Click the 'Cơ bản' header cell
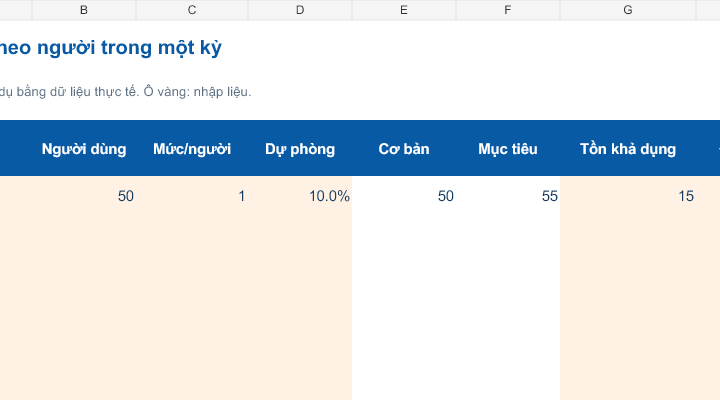The image size is (720, 400). (x=404, y=149)
